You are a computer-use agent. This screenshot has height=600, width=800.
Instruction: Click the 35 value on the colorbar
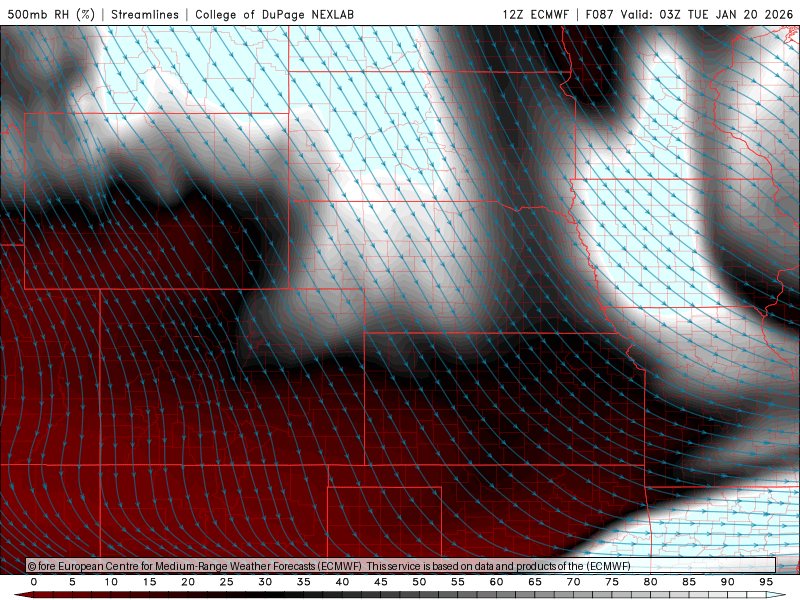[304, 582]
